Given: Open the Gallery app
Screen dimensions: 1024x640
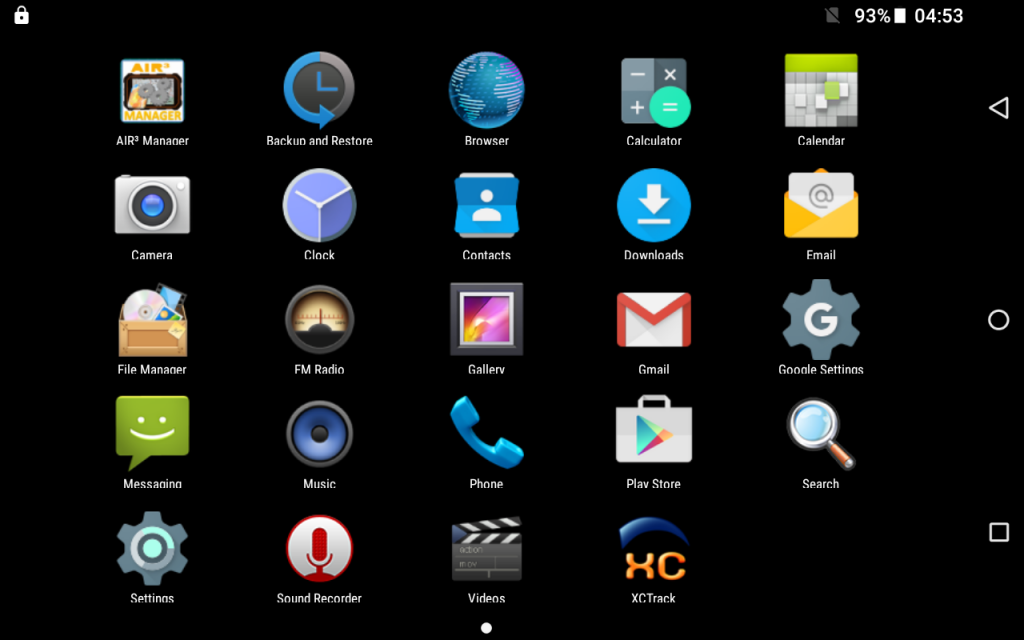Looking at the screenshot, I should 487,319.
